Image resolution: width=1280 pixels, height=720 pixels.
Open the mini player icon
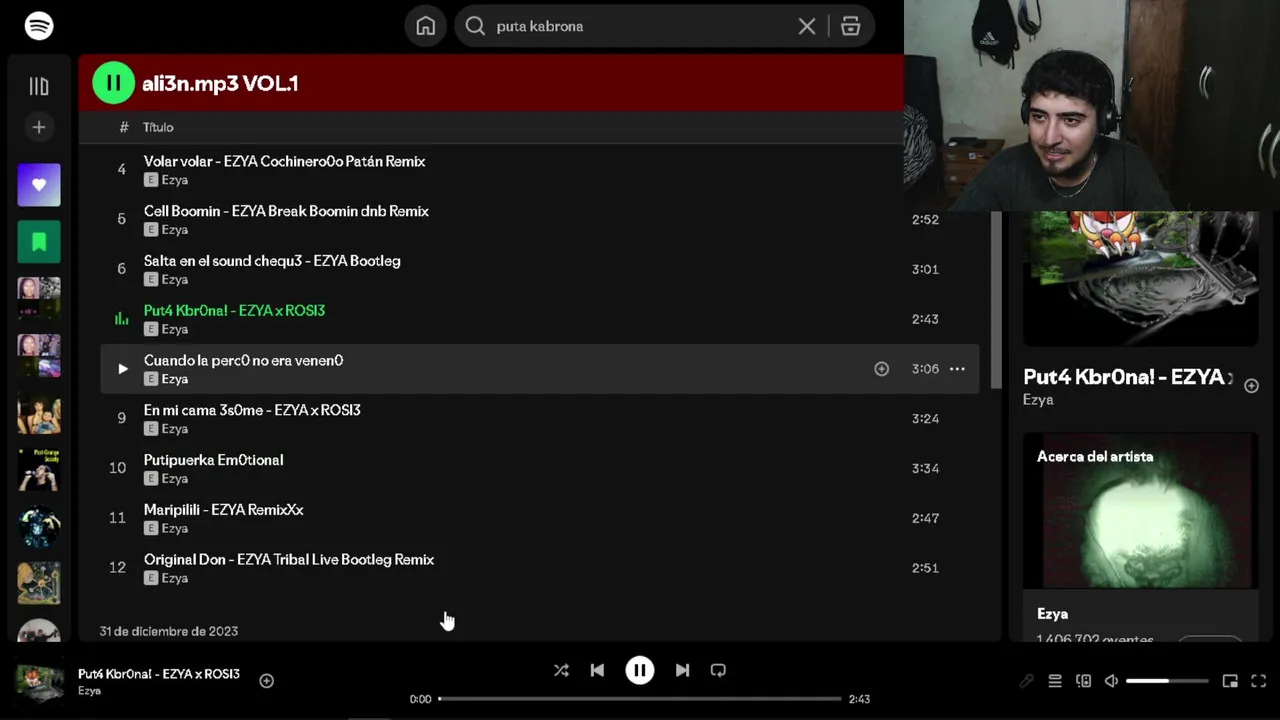(1230, 681)
